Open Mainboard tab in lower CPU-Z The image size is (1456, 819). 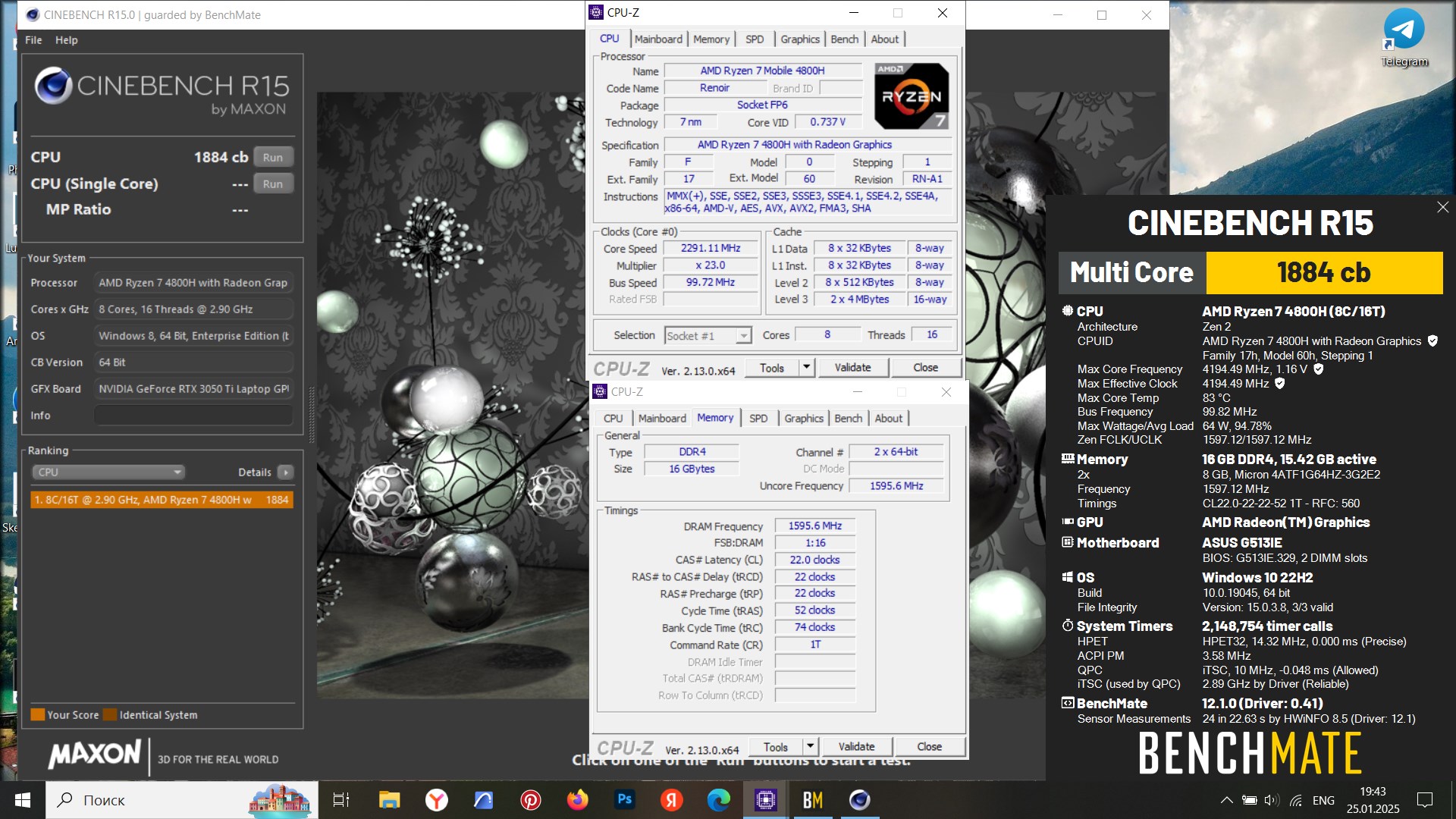click(662, 418)
